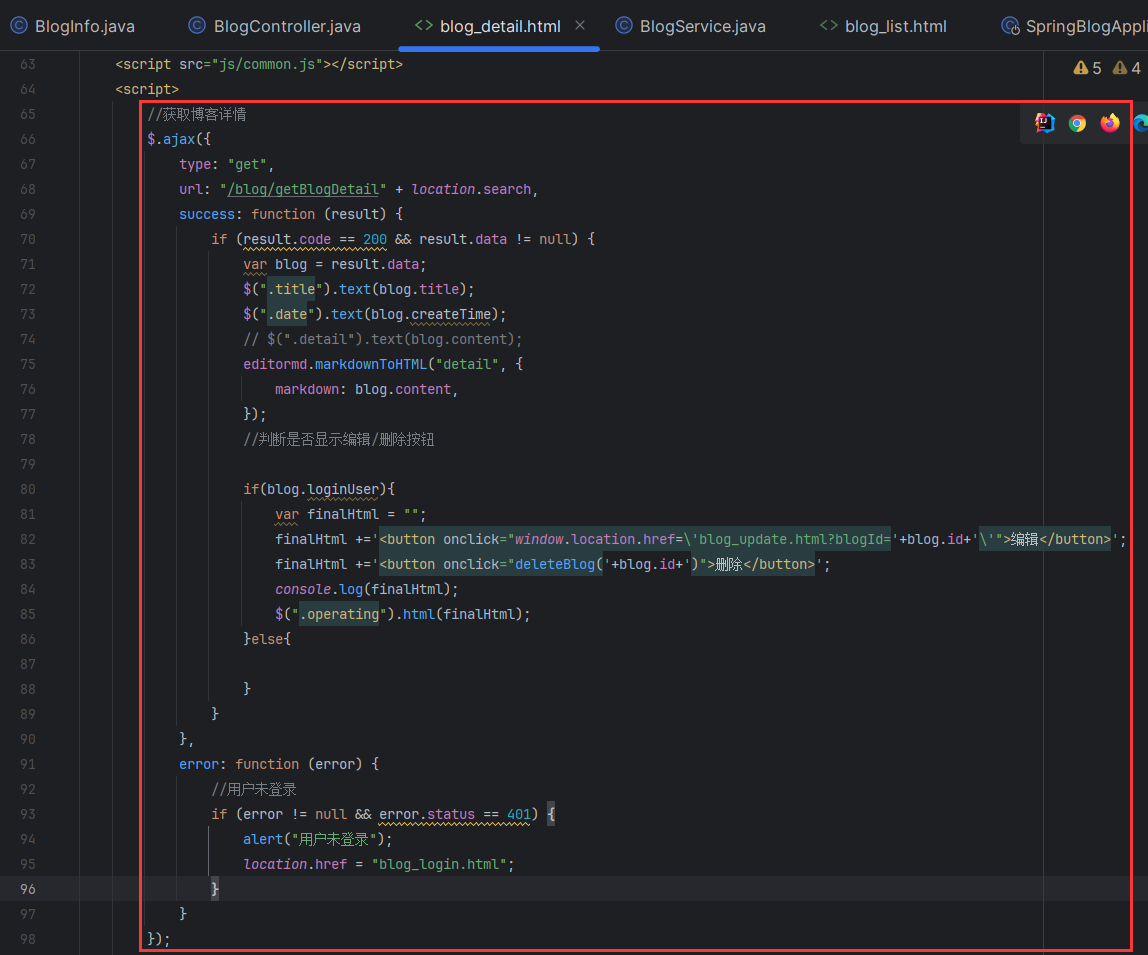
Task: Open page in Firefox browser
Action: (x=1110, y=123)
